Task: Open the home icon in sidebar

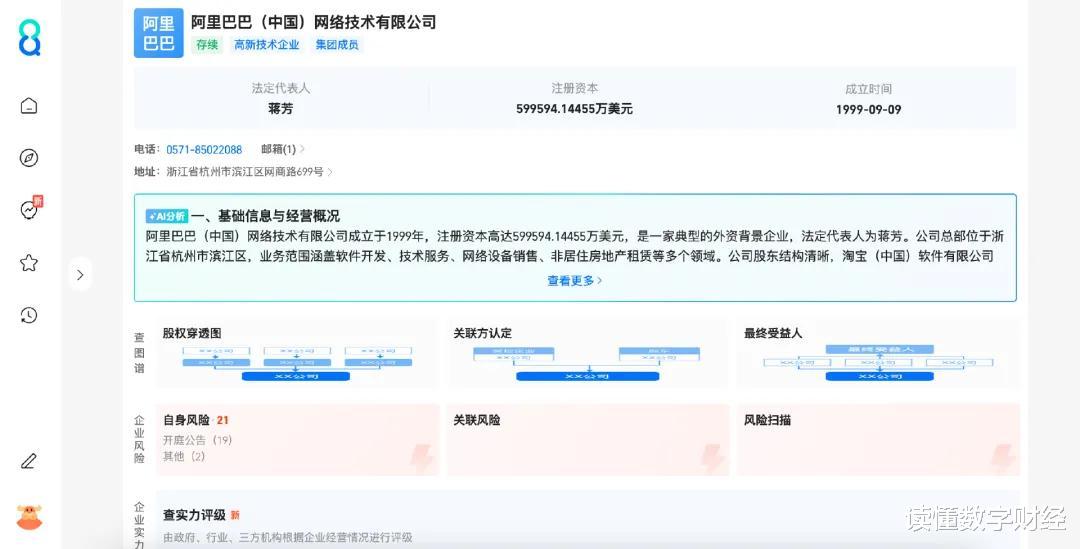Action: tap(29, 105)
